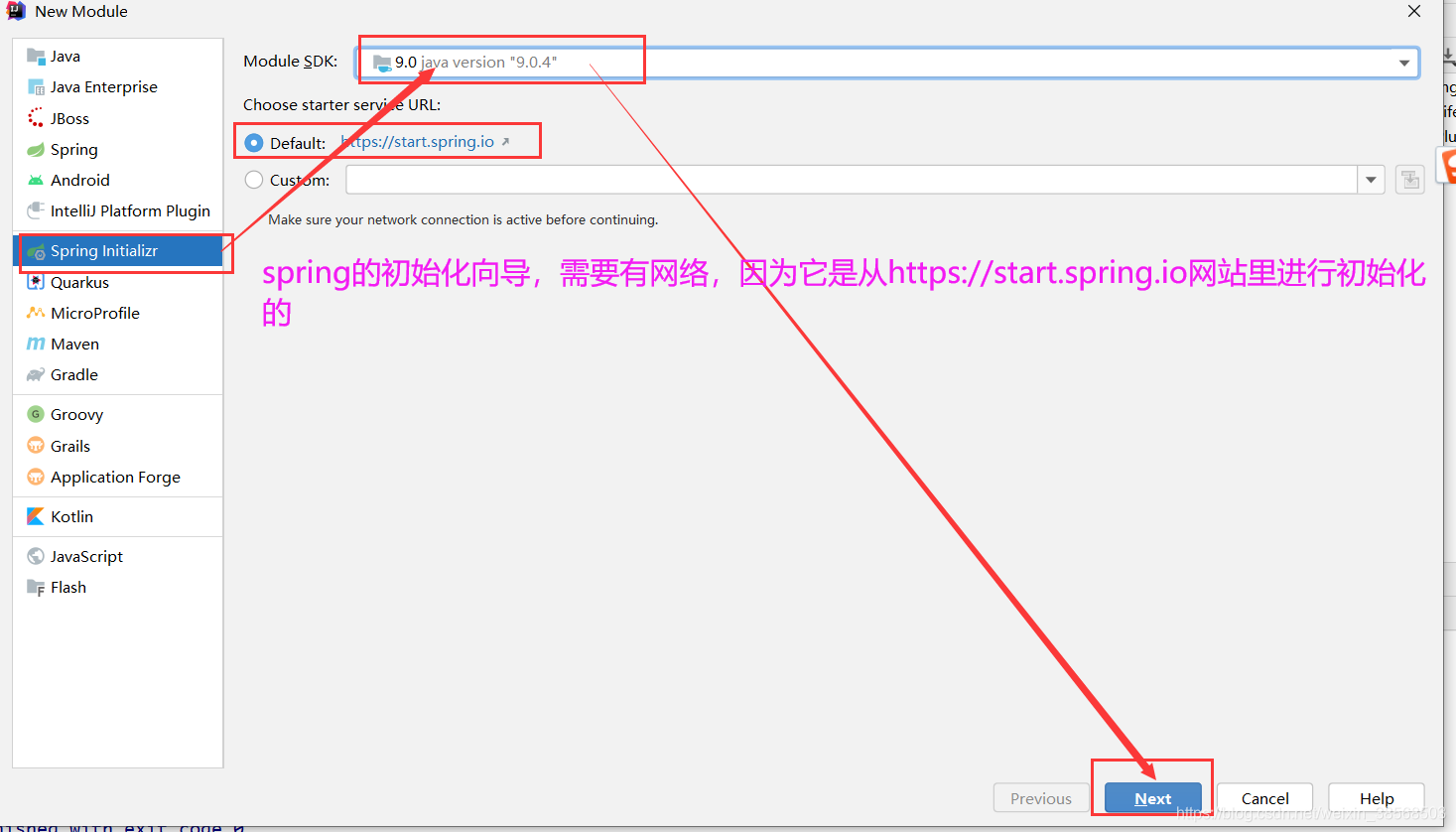The image size is (1456, 832).
Task: Choose Grails from module types
Action: pyautogui.click(x=118, y=446)
